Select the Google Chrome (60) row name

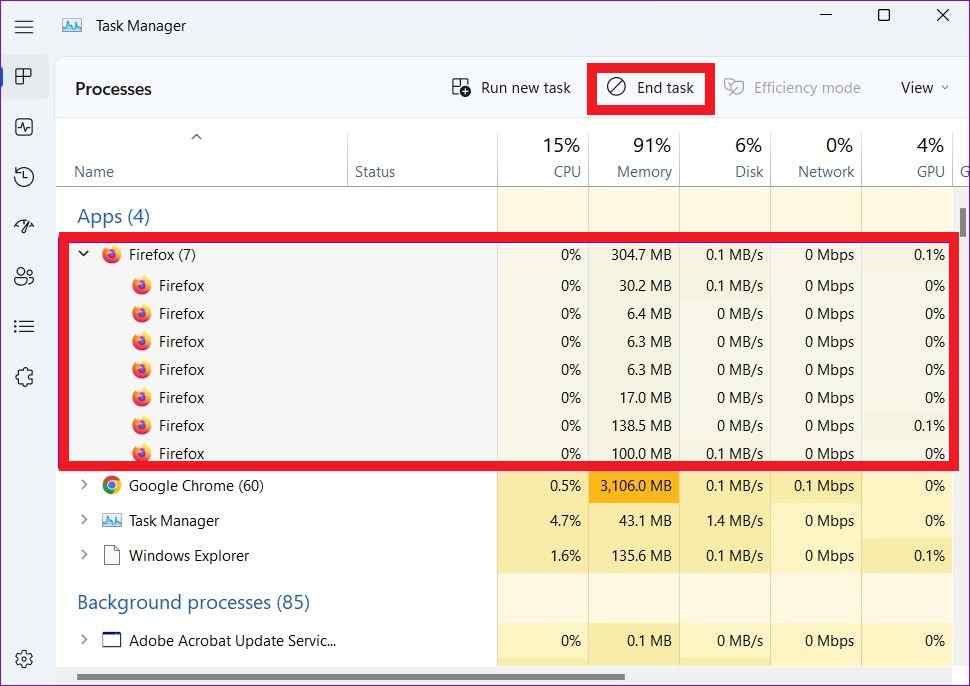(196, 486)
